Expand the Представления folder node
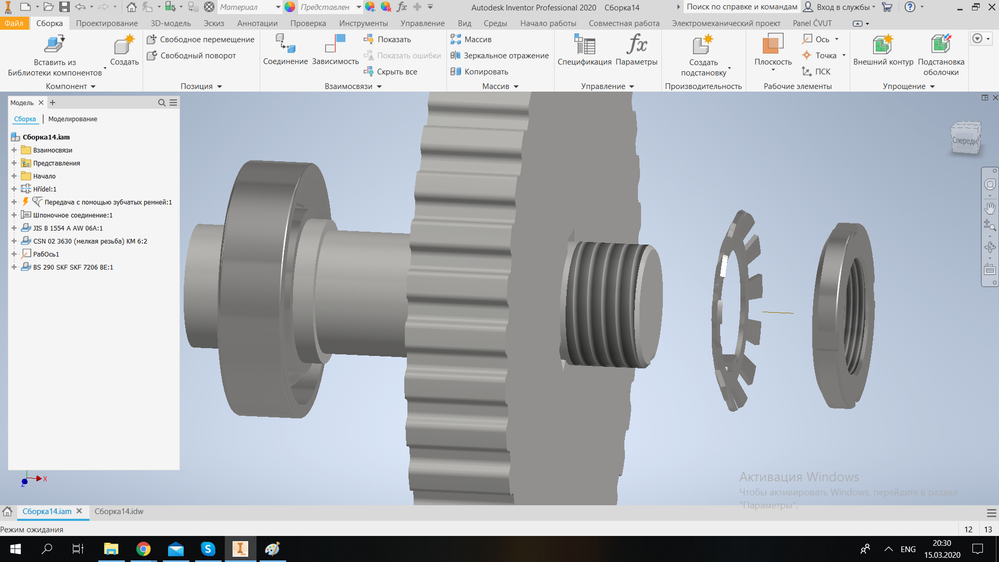Screen dimensions: 999x562 click(x=14, y=163)
